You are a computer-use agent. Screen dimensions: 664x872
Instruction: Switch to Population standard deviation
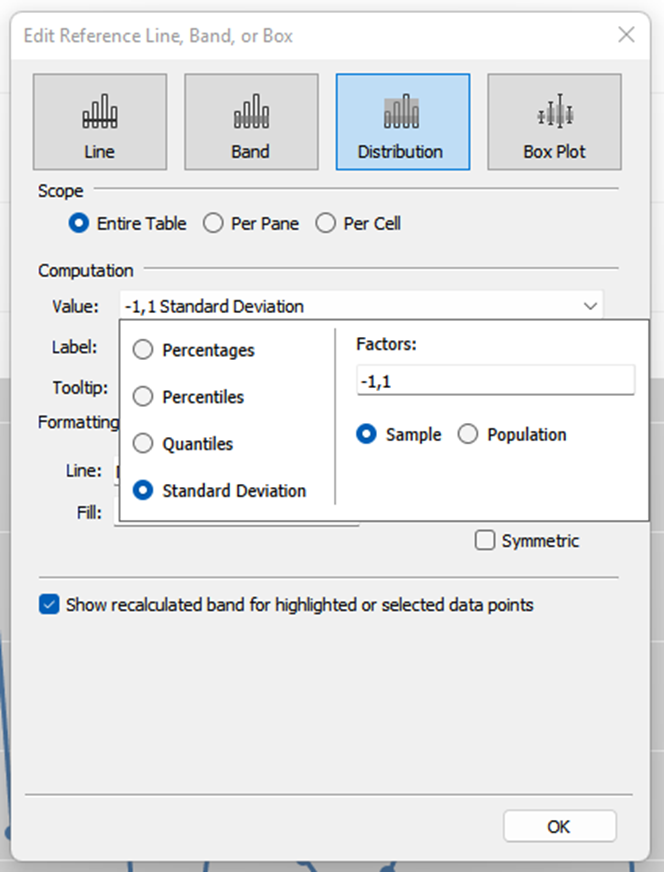point(468,435)
